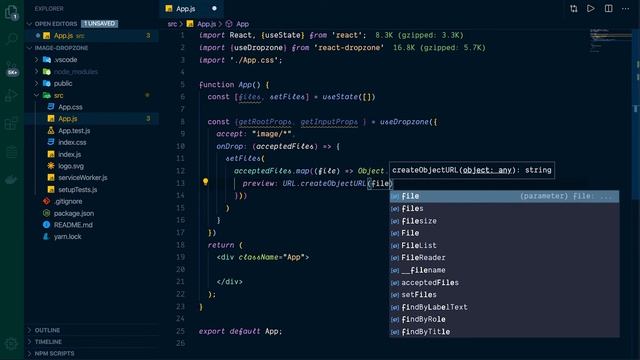Click the EXPLORER panel title
640x360 pixels.
(x=49, y=9)
